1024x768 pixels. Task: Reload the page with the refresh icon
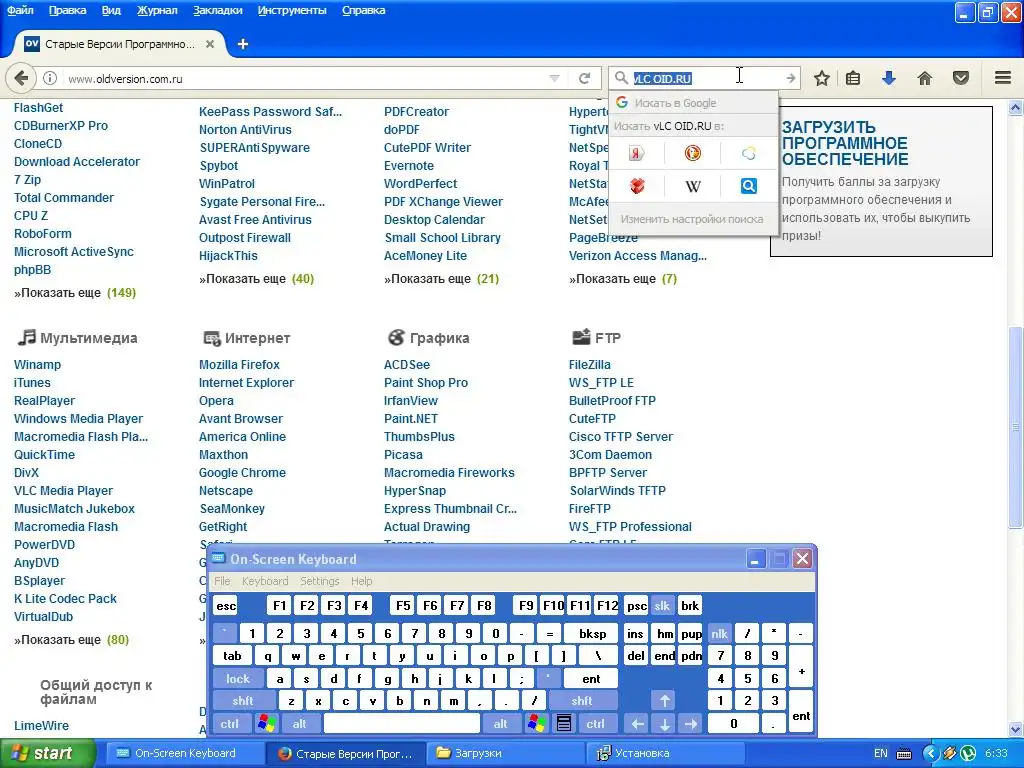(584, 78)
